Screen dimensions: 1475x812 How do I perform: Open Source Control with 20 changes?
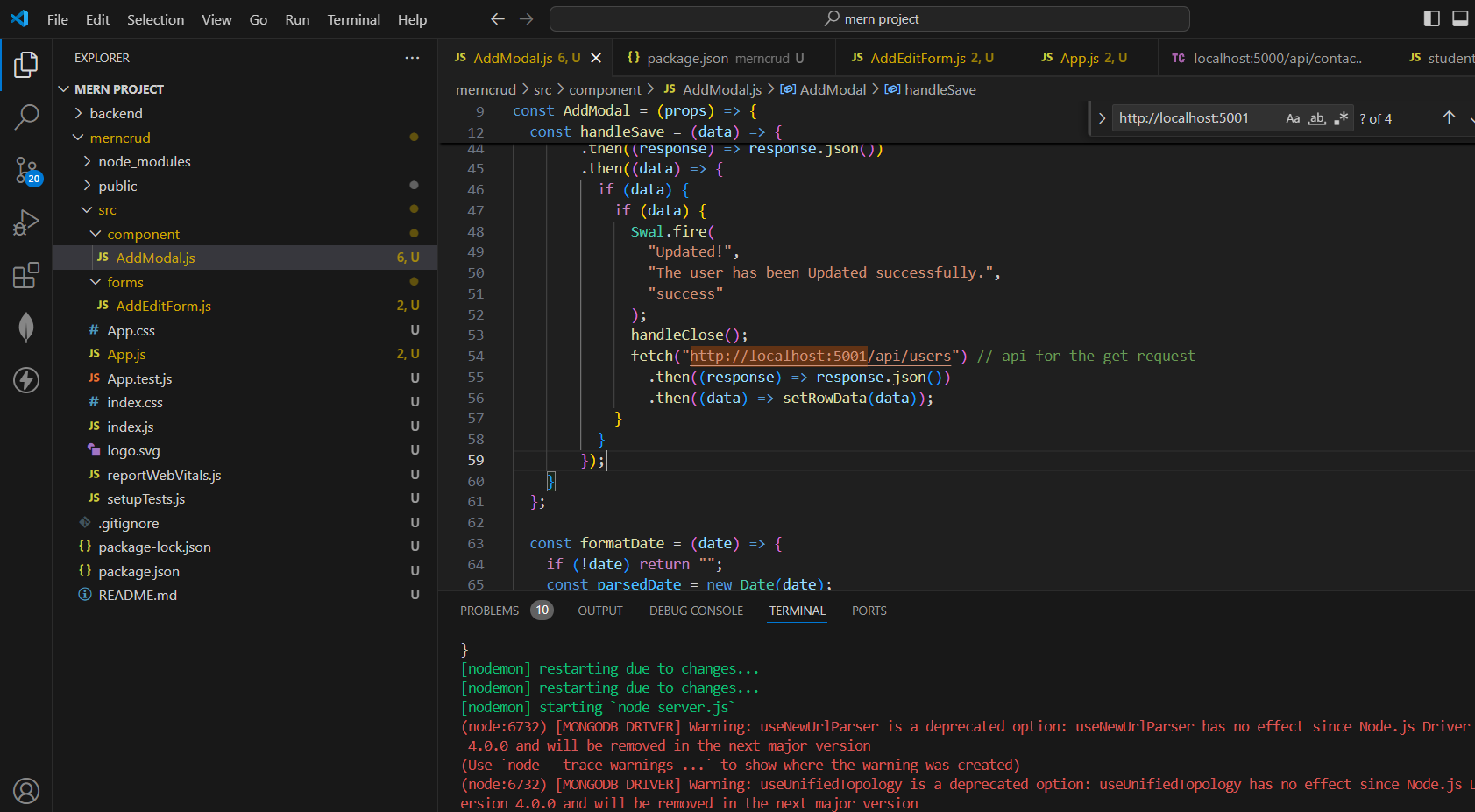(x=26, y=170)
